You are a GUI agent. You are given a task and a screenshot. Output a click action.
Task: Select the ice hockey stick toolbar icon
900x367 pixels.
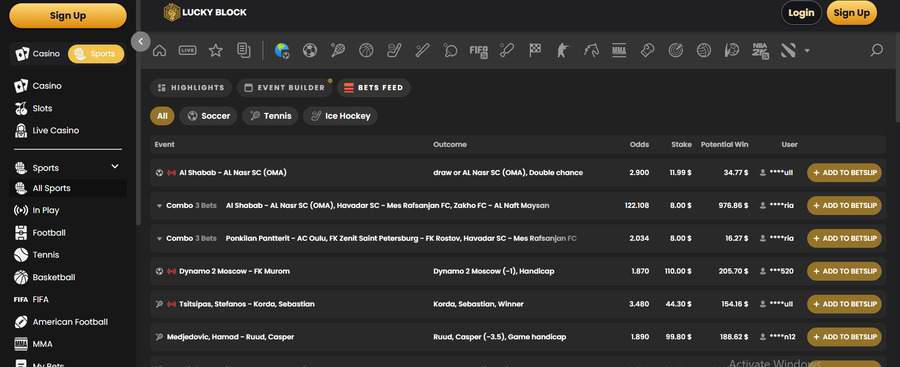point(394,51)
